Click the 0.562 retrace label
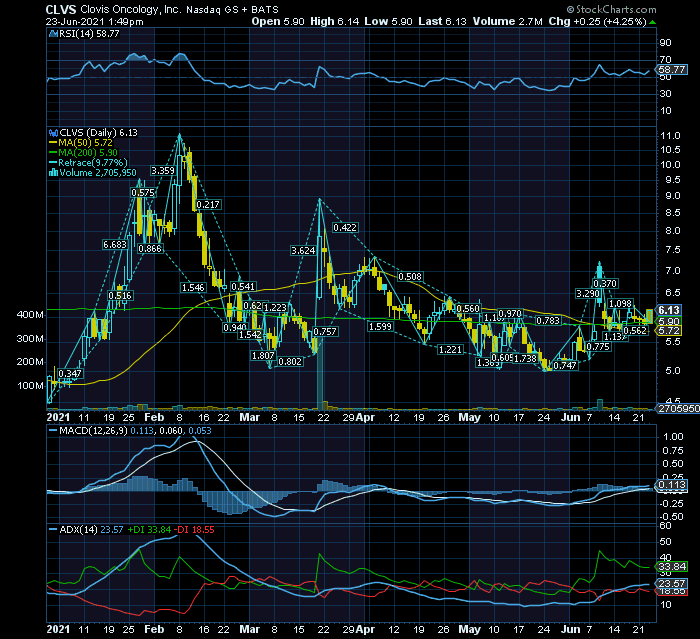 point(635,330)
